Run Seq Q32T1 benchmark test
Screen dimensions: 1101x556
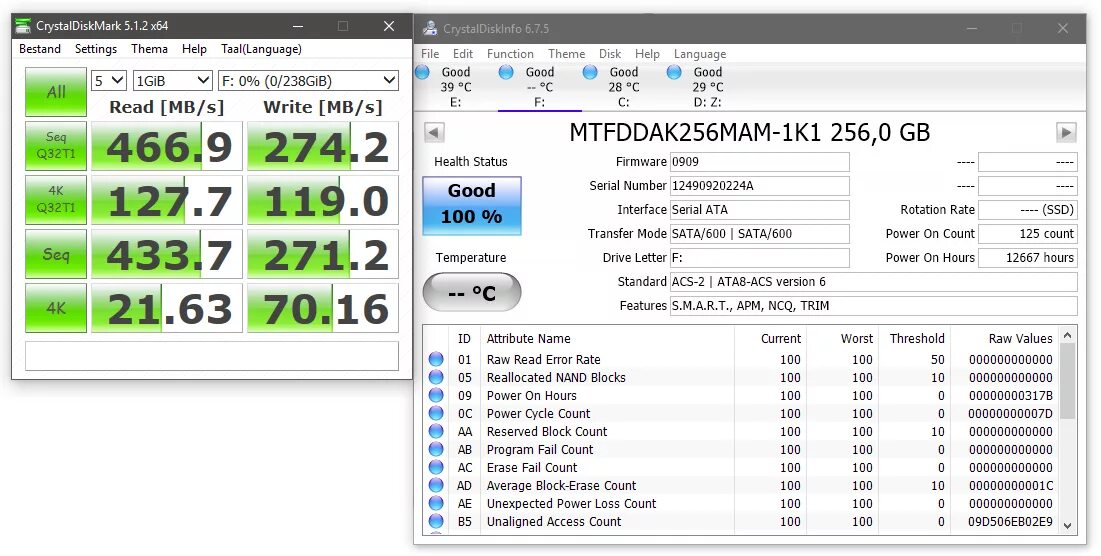(56, 146)
